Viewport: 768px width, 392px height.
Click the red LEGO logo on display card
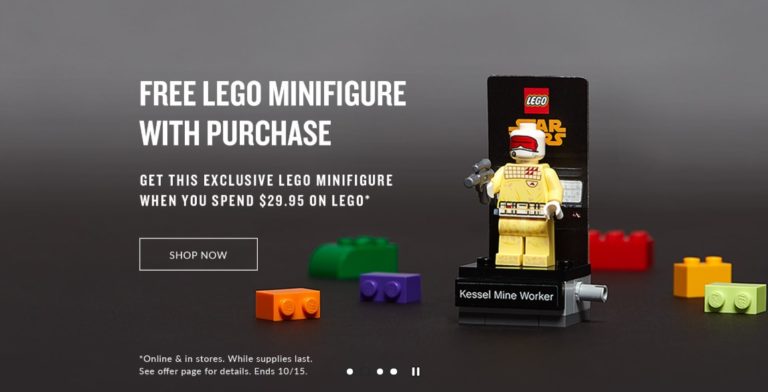coord(536,100)
